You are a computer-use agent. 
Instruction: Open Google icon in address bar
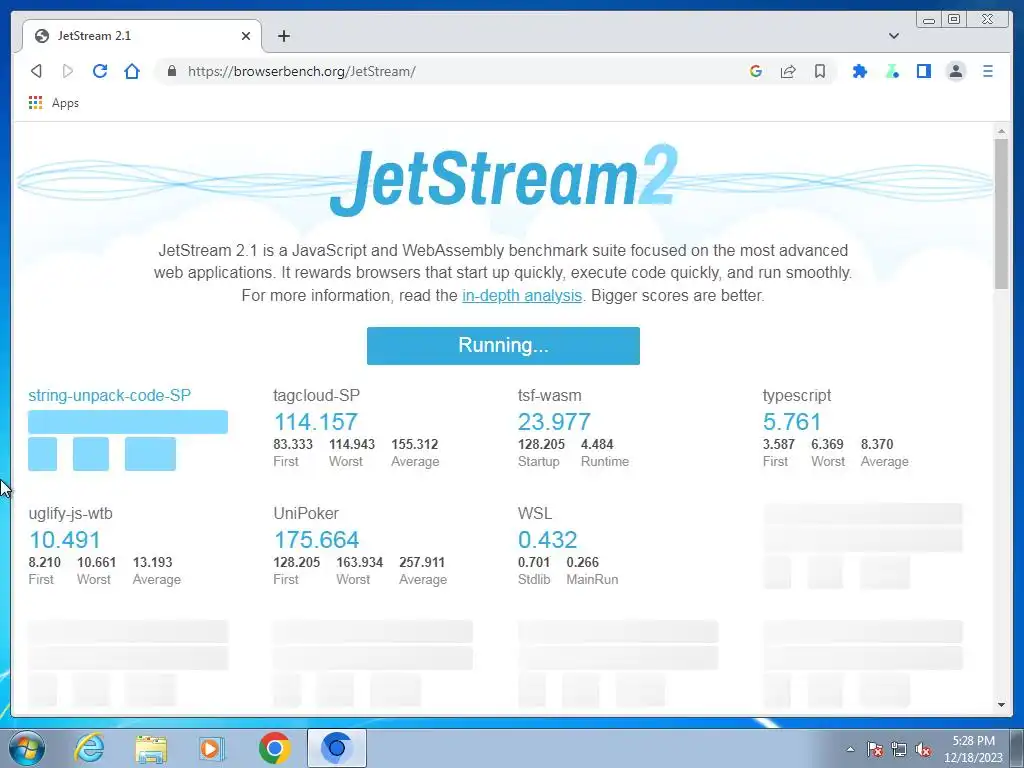tap(756, 71)
